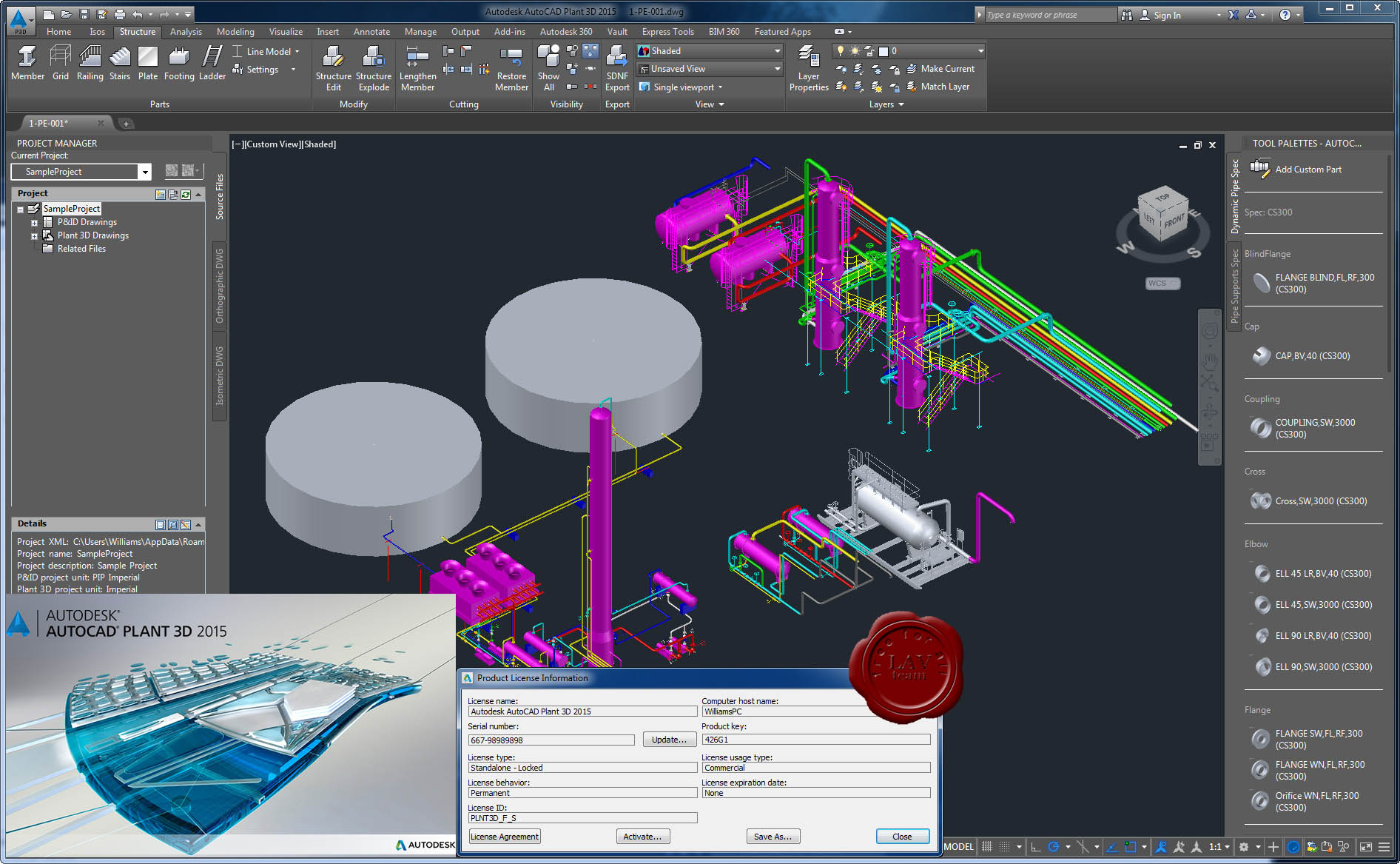Expand the Plant 3D Drawings tree node
The height and width of the screenshot is (864, 1400).
34,236
